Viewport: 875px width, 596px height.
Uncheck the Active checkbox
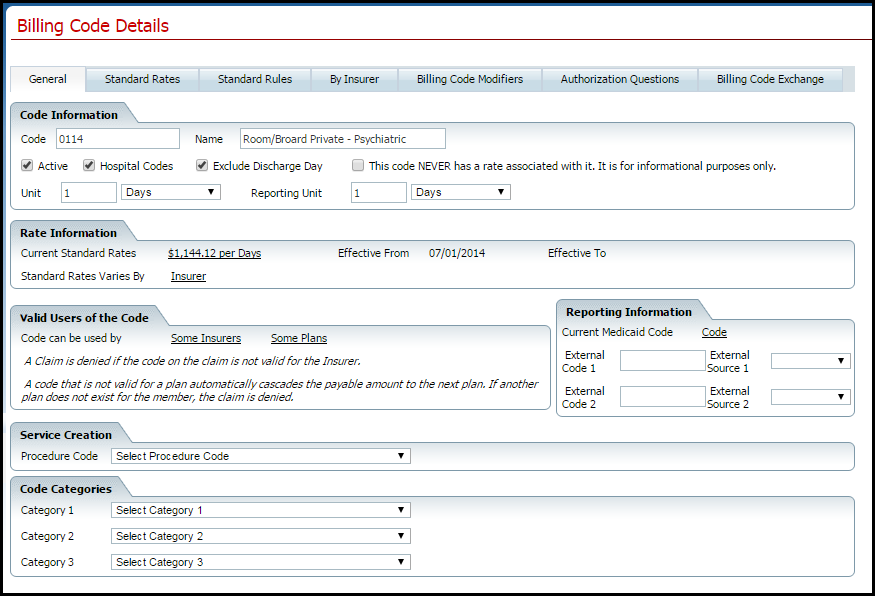tap(27, 166)
